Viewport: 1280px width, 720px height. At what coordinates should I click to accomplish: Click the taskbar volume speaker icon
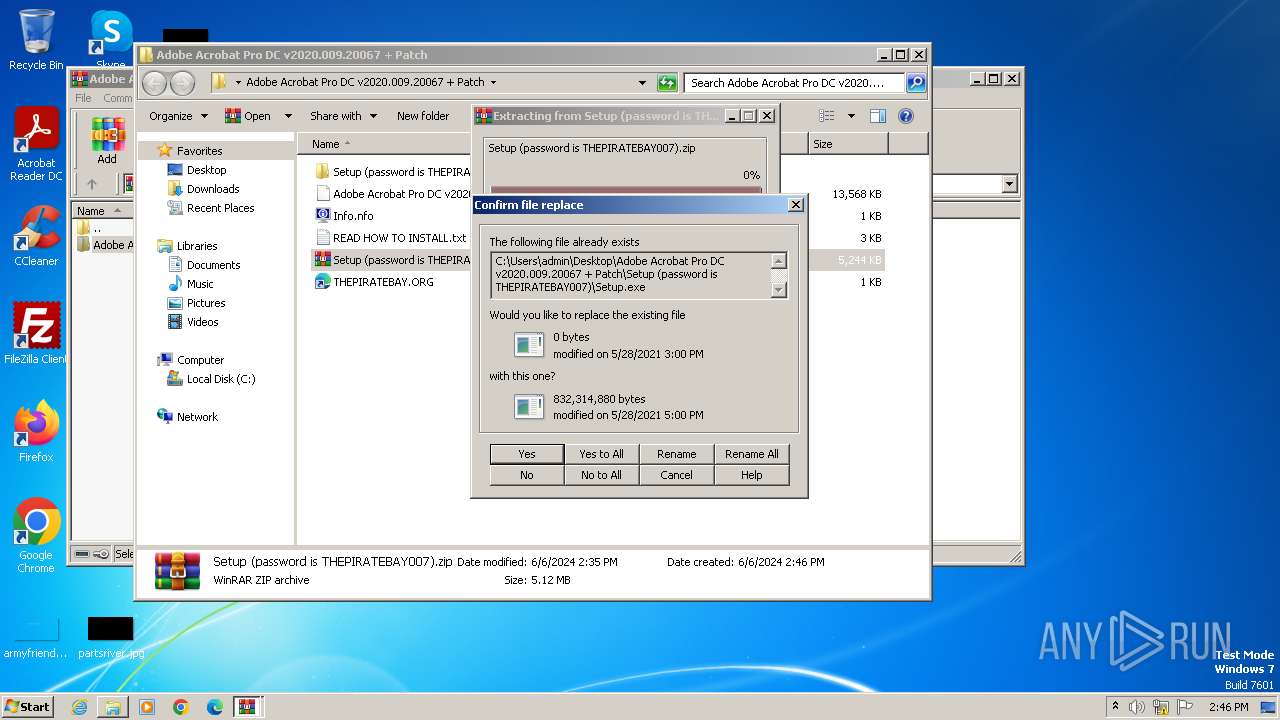(1137, 707)
